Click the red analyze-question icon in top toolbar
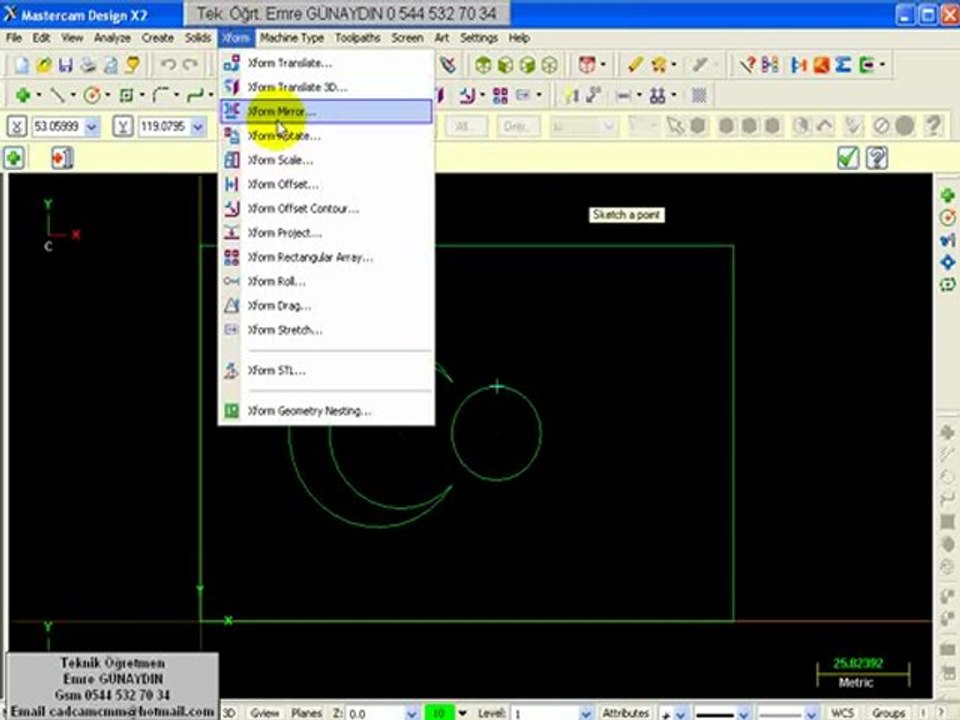Image resolution: width=960 pixels, height=720 pixels. 748,64
